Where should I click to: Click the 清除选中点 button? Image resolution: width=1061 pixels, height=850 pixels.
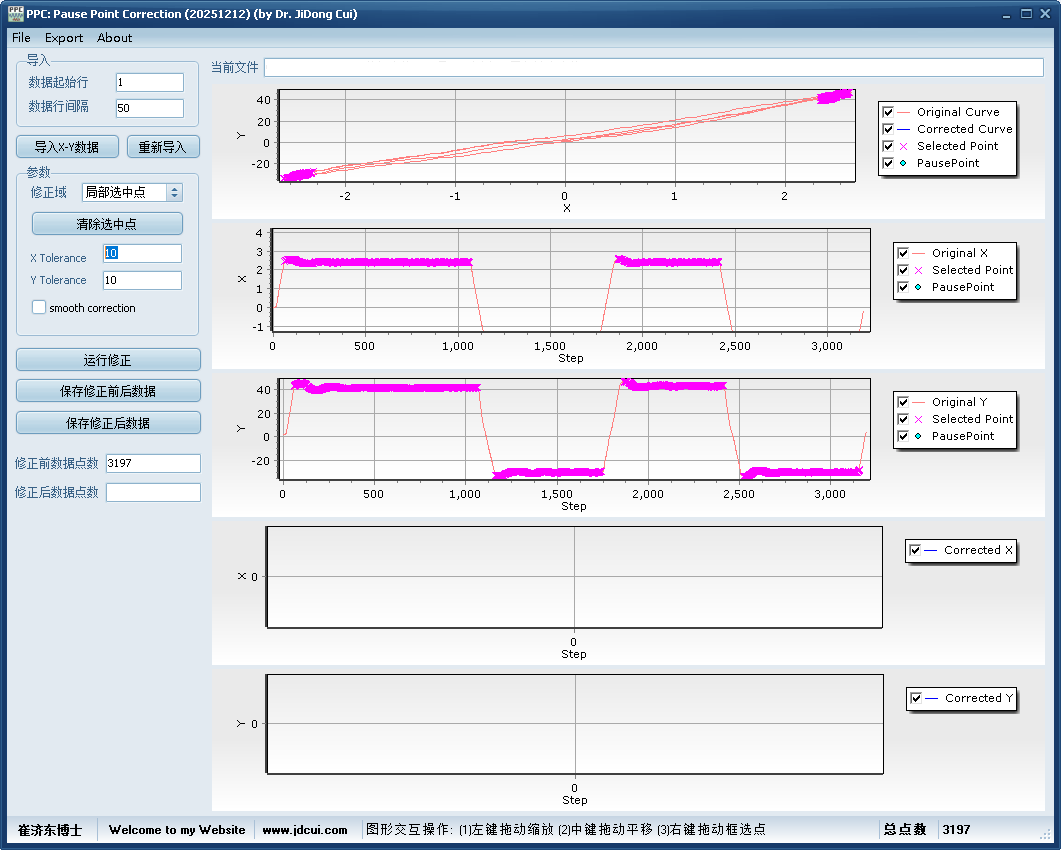[107, 223]
